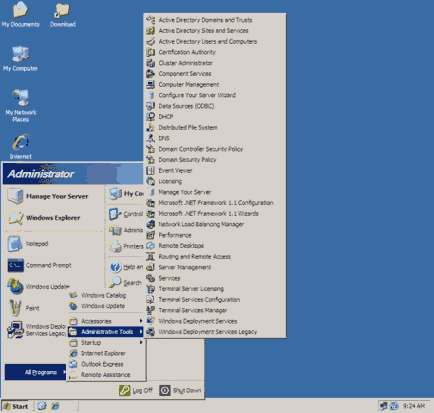Expand the Startup submenu
The height and width of the screenshot is (413, 434).
click(106, 342)
